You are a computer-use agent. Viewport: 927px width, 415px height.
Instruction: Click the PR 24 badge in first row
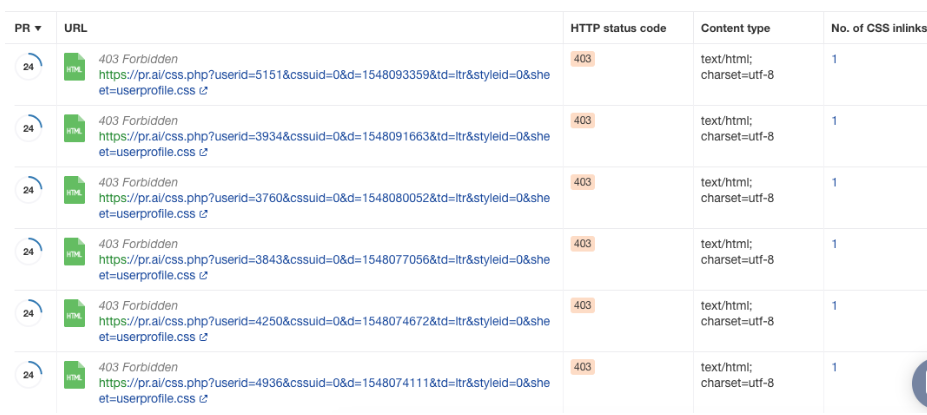28,67
